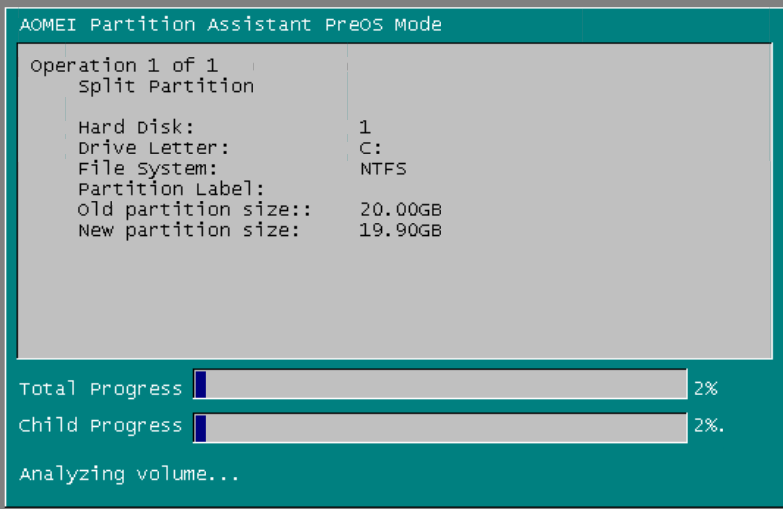This screenshot has height=509, width=783.
Task: Click the '20.00GB' old size value
Action: pyautogui.click(x=400, y=209)
